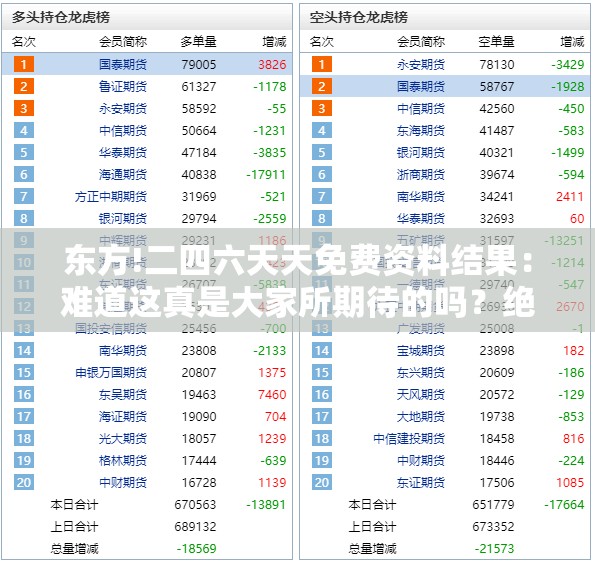Image resolution: width=595 pixels, height=561 pixels.
Task: Click the 79005 long volume value
Action: click(198, 64)
